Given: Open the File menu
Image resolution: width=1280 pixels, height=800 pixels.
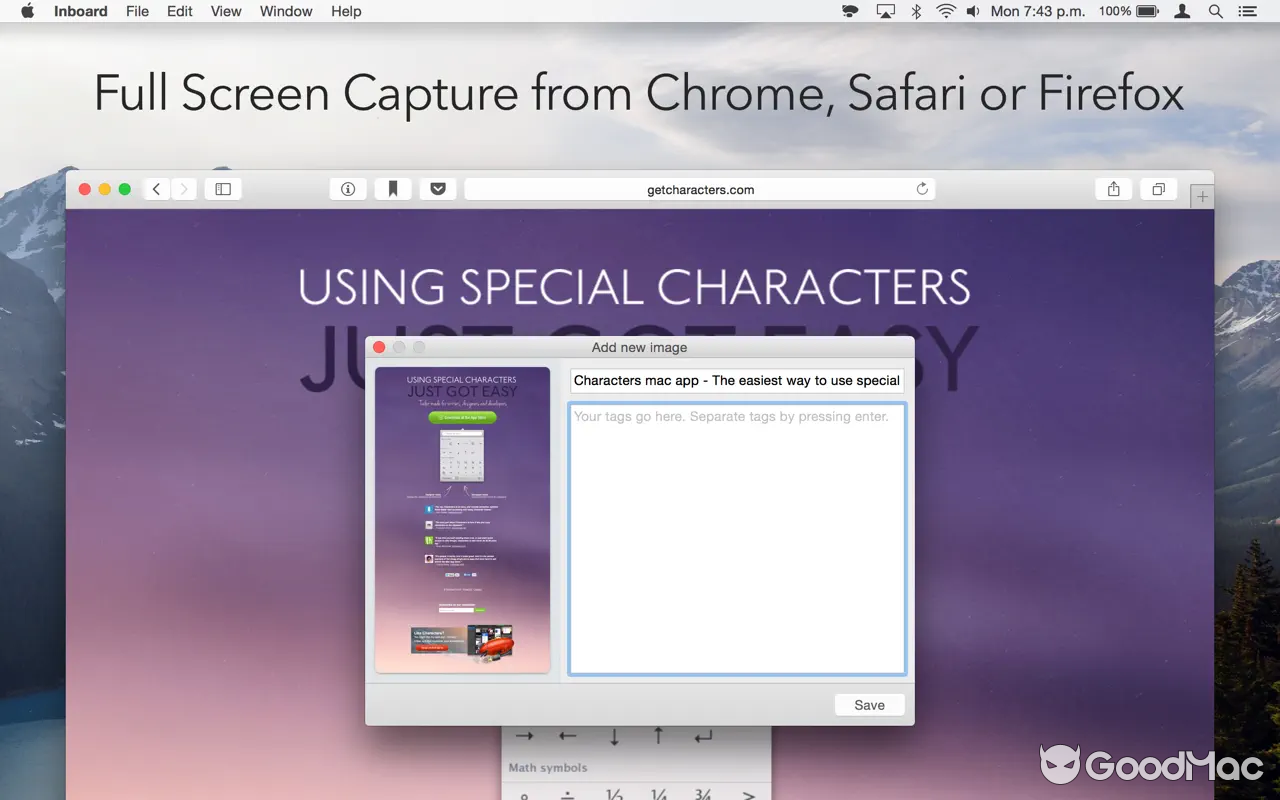Looking at the screenshot, I should (x=137, y=11).
